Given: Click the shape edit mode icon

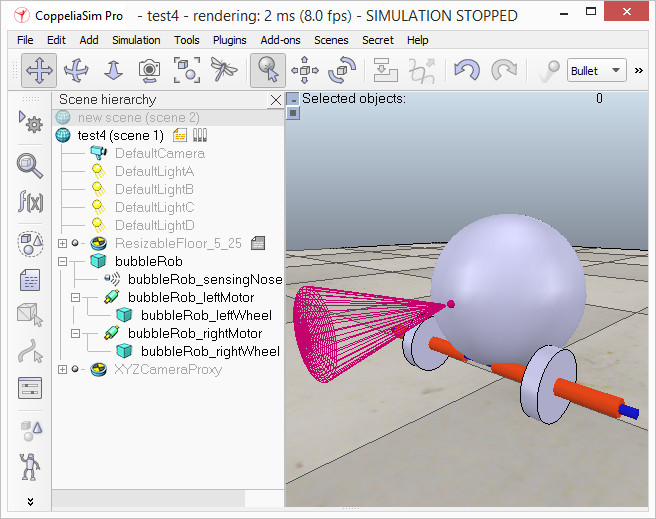Looking at the screenshot, I should [30, 314].
